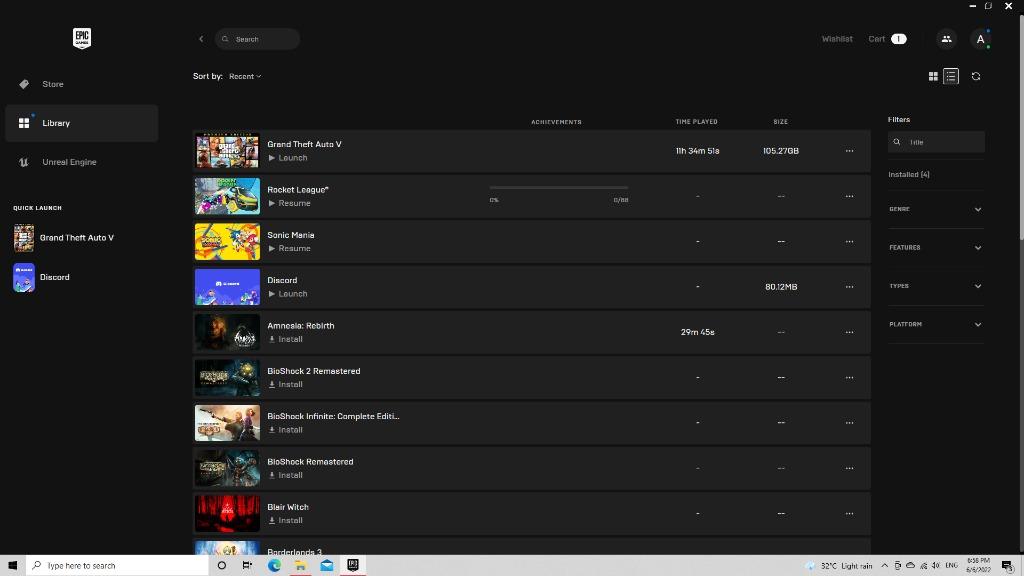1024x576 pixels.
Task: Click the Grand Theft Auto V thumbnail
Action: click(x=227, y=151)
